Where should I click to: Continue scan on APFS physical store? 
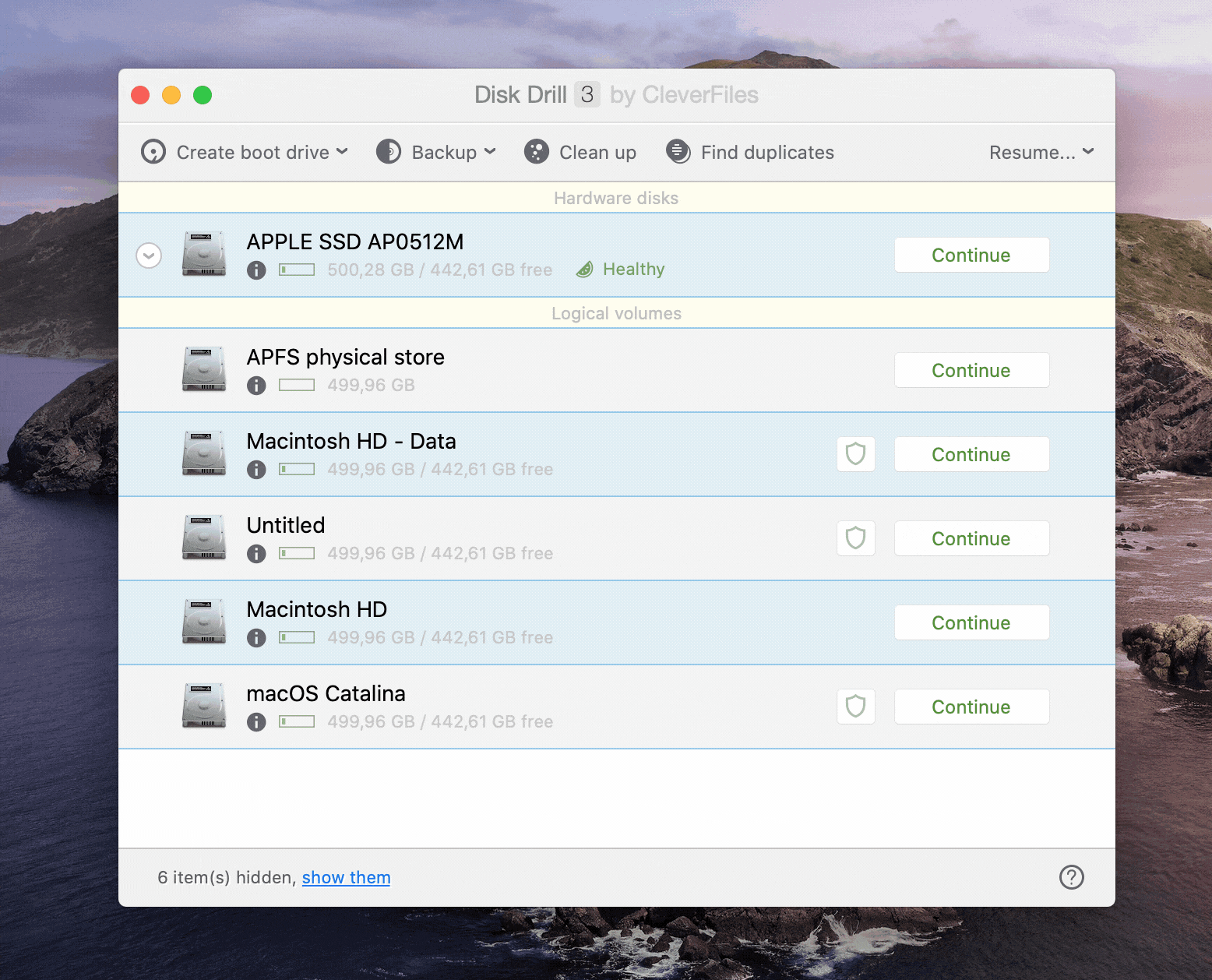[x=972, y=370]
